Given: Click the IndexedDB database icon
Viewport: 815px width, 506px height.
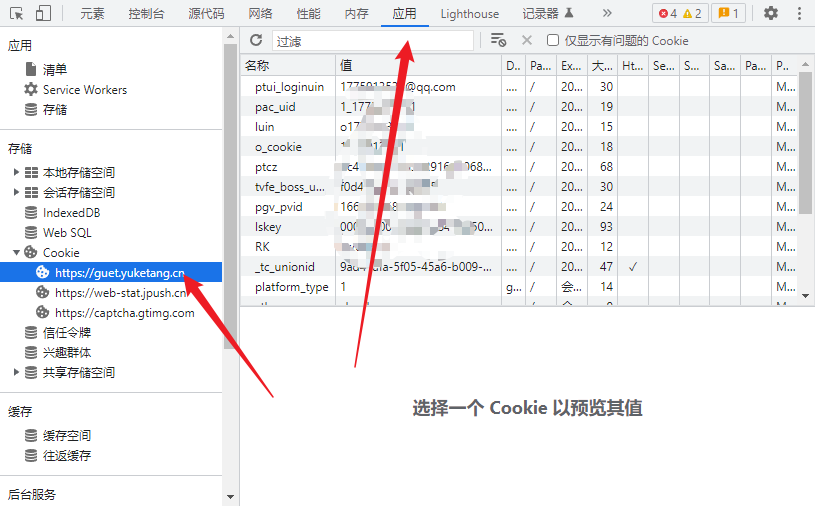Looking at the screenshot, I should pos(31,212).
